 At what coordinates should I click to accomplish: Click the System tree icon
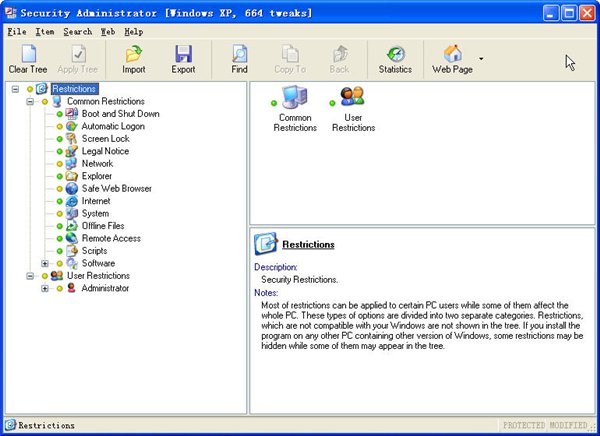pos(72,213)
